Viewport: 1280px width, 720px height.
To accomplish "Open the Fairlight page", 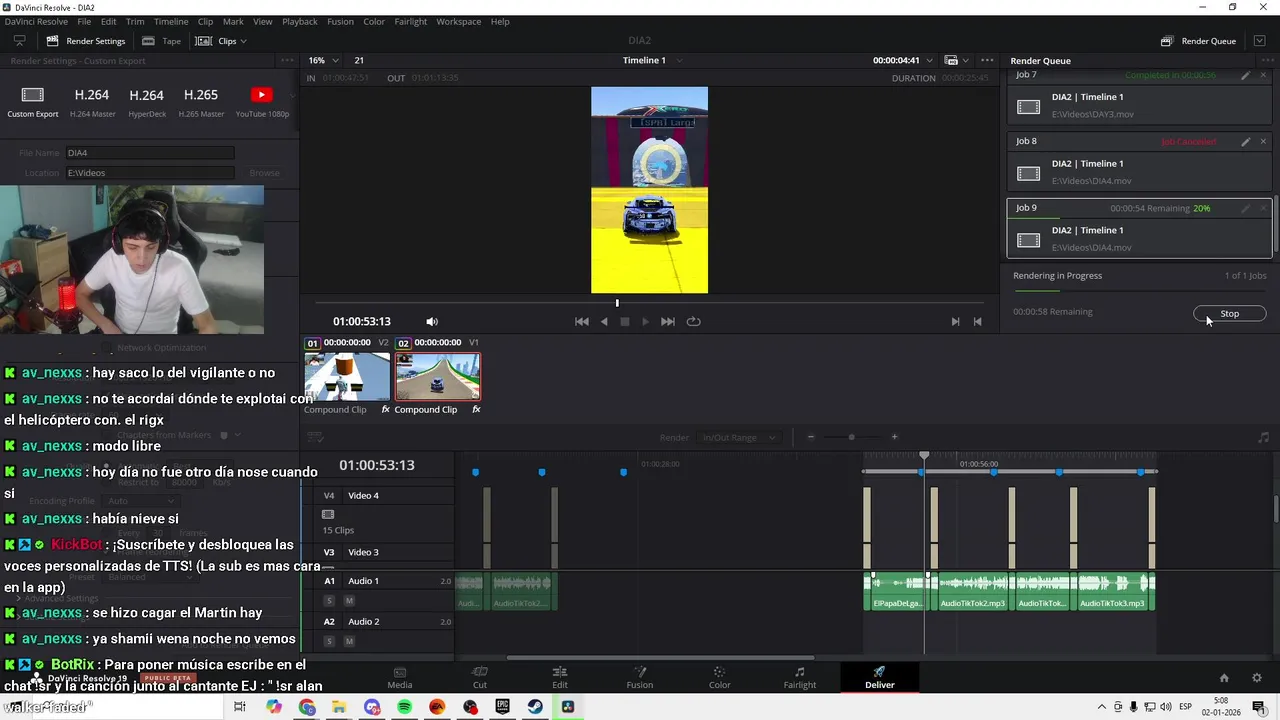I will 800,677.
